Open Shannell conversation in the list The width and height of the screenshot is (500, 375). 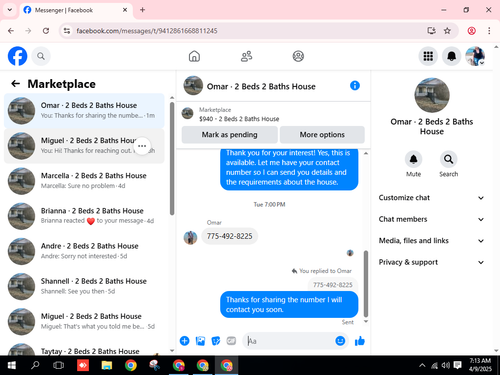(x=84, y=286)
